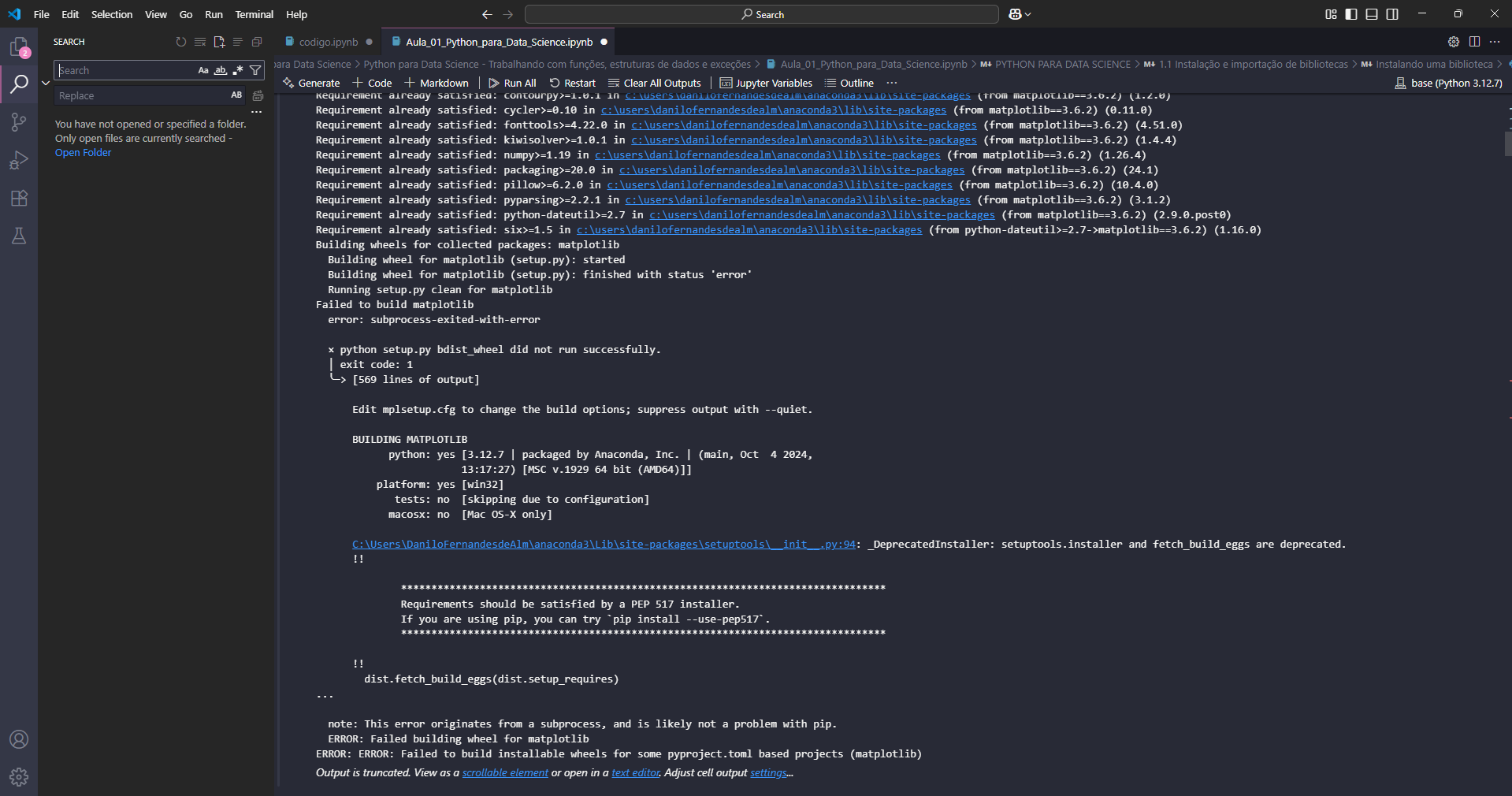Toggle Match Case in search box
Screen dimensions: 1512x796
(203, 70)
